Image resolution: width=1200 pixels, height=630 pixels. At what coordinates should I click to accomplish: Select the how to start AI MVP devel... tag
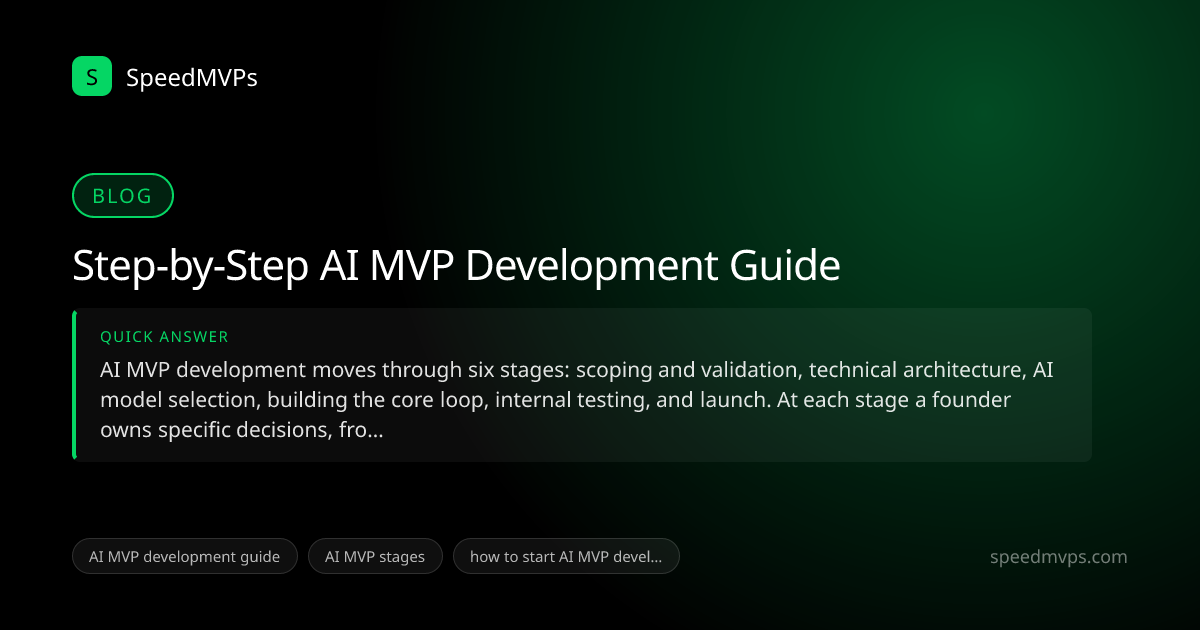[566, 557]
